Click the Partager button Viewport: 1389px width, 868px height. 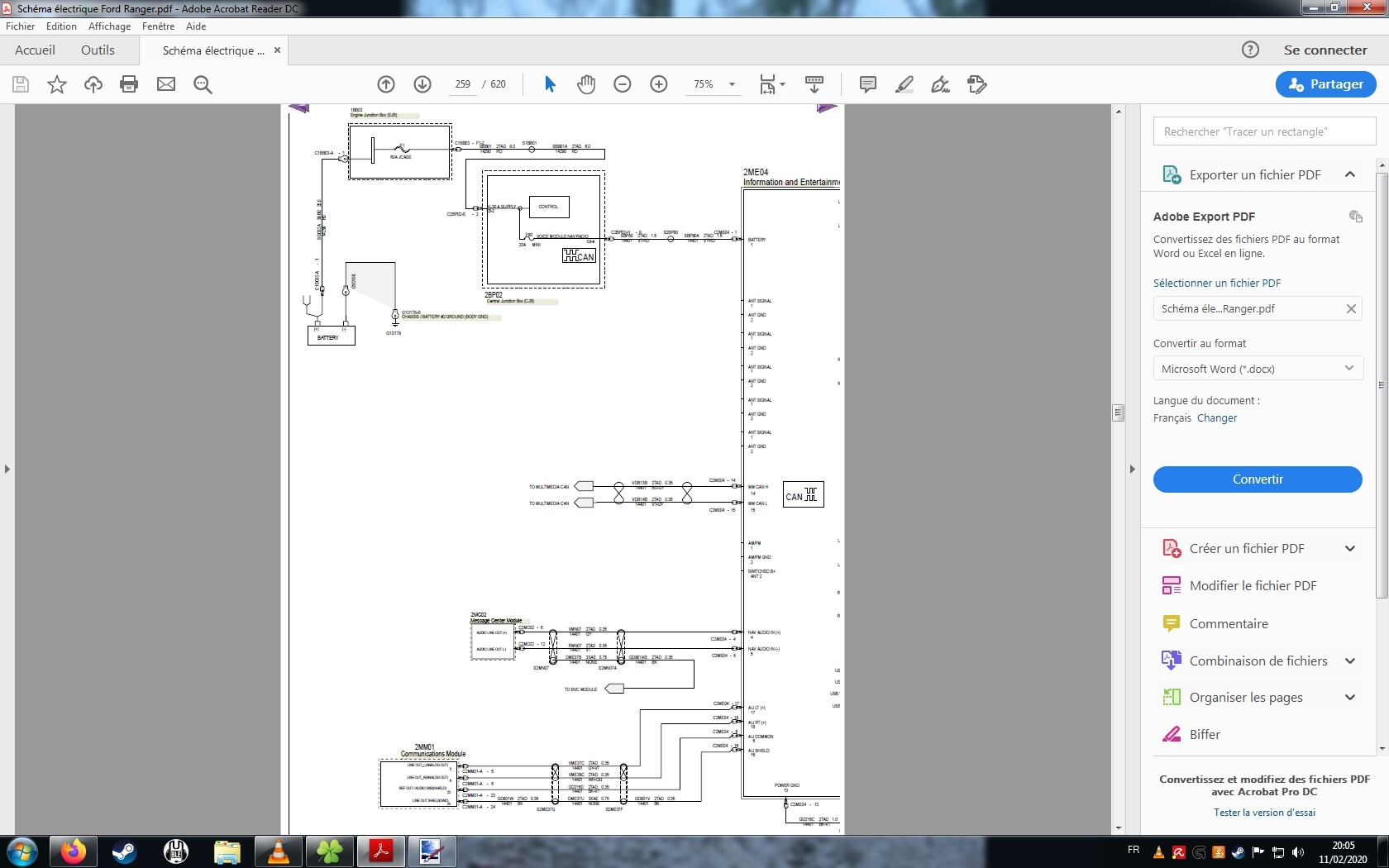1325,84
